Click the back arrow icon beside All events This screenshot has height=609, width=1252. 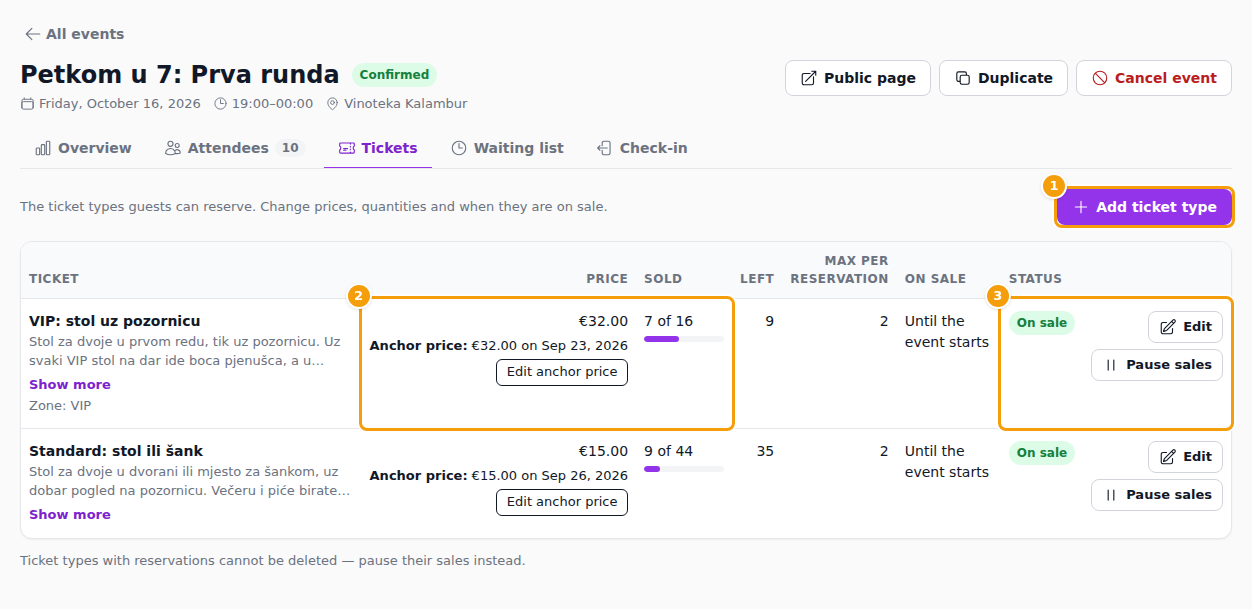[x=33, y=34]
